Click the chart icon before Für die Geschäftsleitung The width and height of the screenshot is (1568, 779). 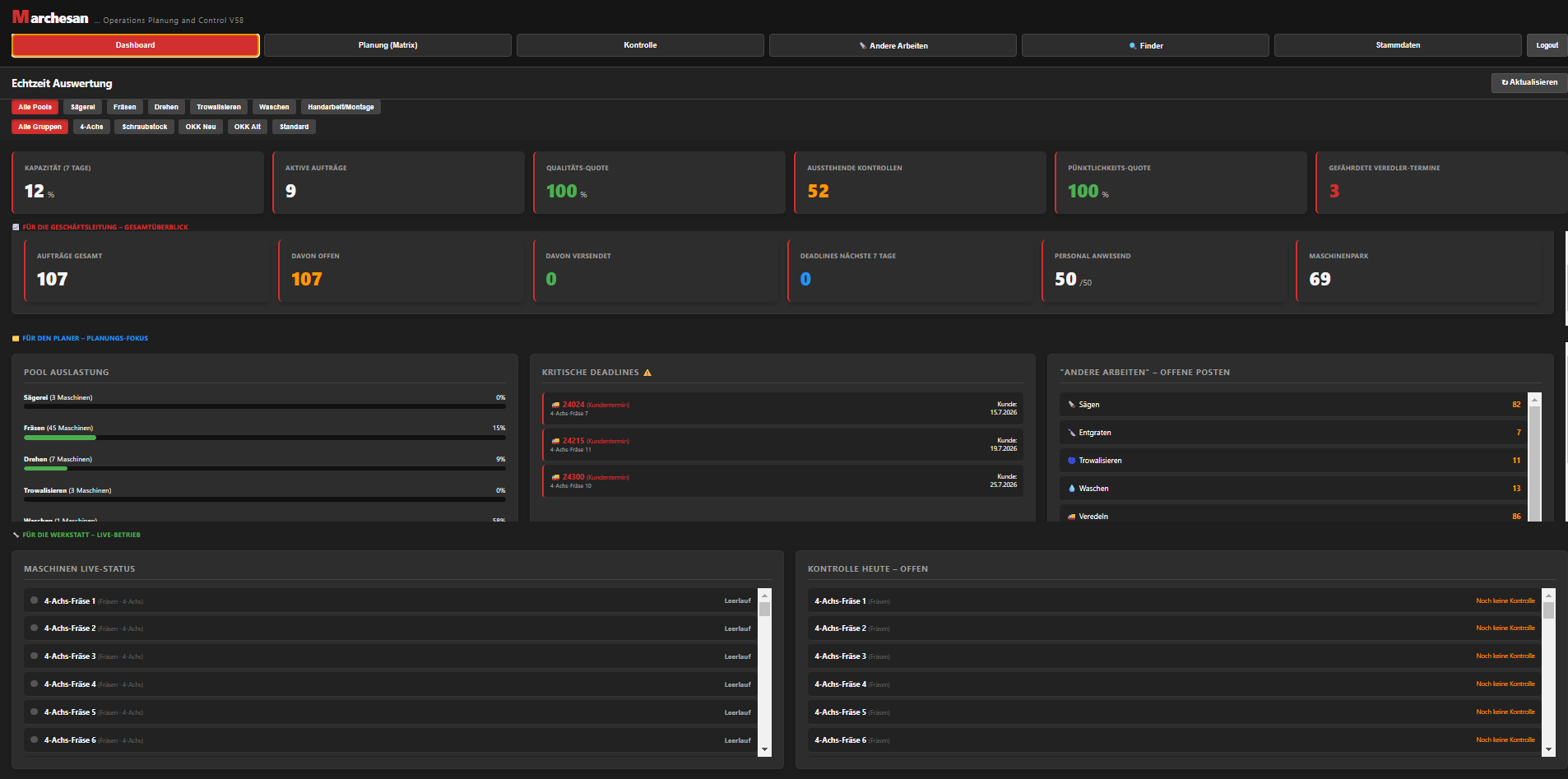(x=16, y=227)
